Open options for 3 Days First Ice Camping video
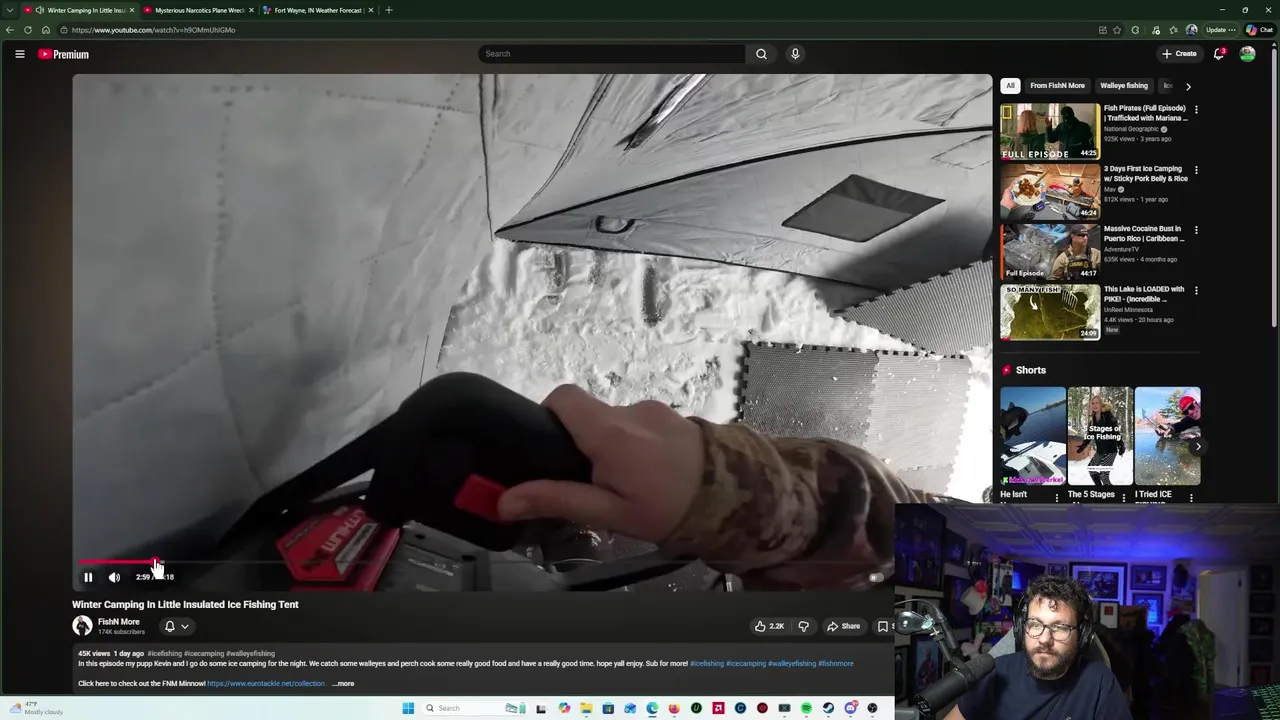1280x720 pixels. 1196,170
